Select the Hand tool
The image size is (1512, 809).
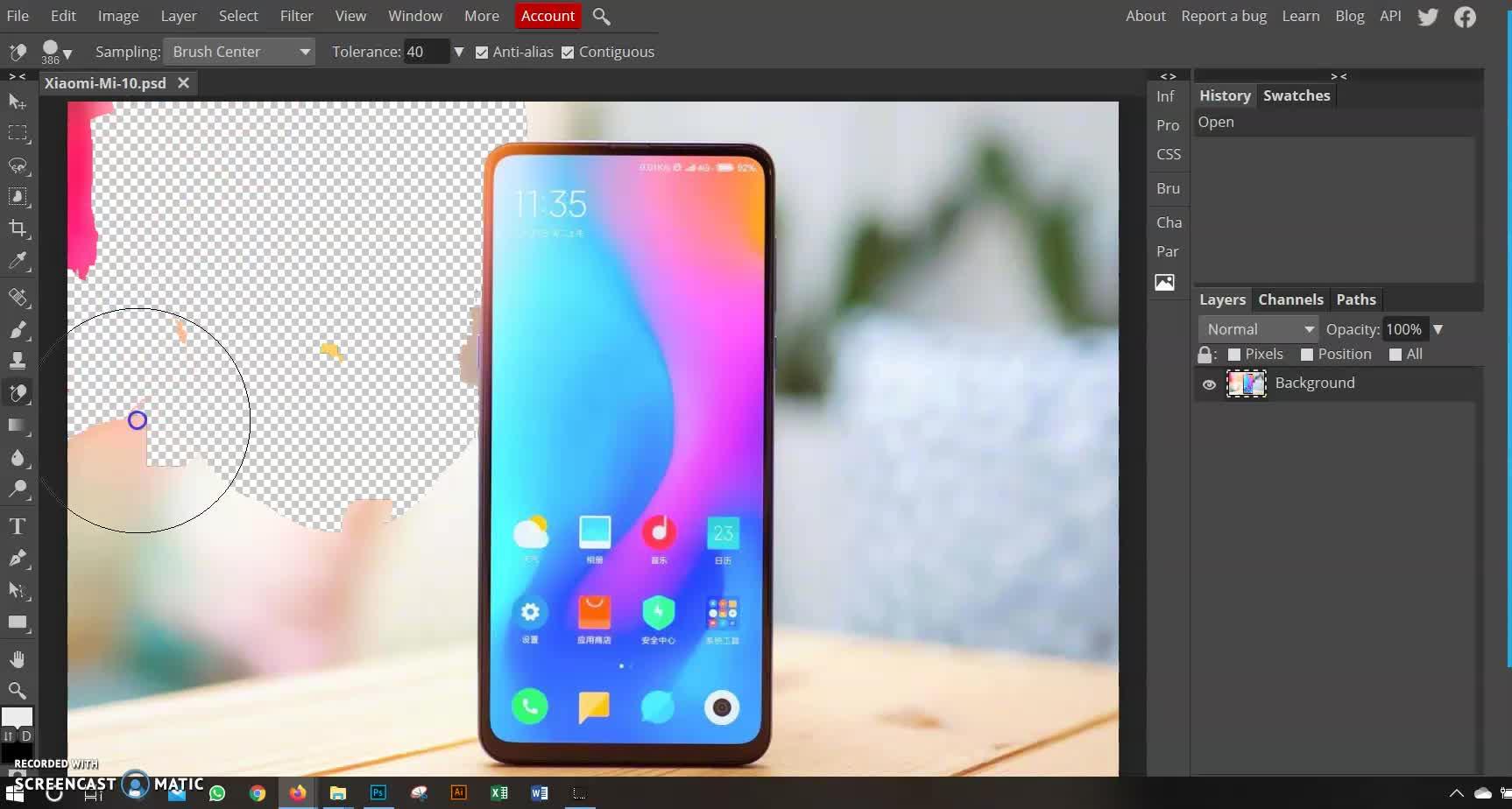pos(17,659)
